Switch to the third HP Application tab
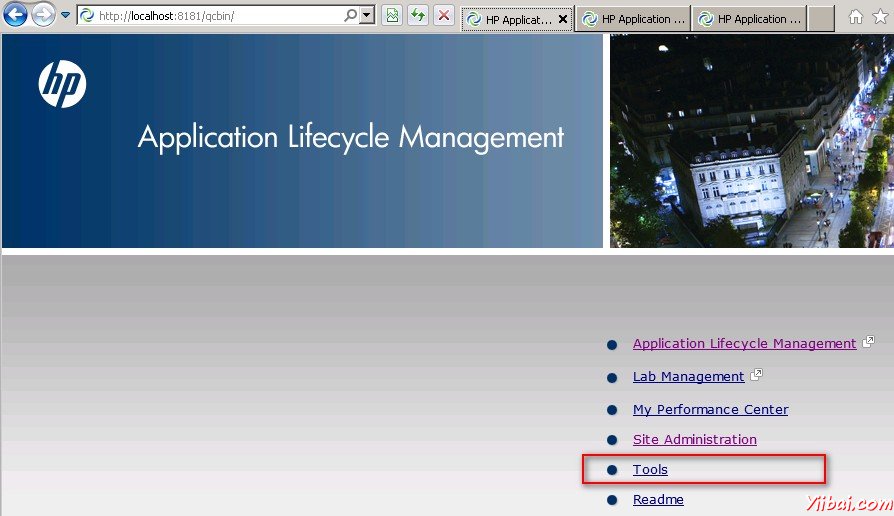The image size is (894, 516). pos(749,19)
